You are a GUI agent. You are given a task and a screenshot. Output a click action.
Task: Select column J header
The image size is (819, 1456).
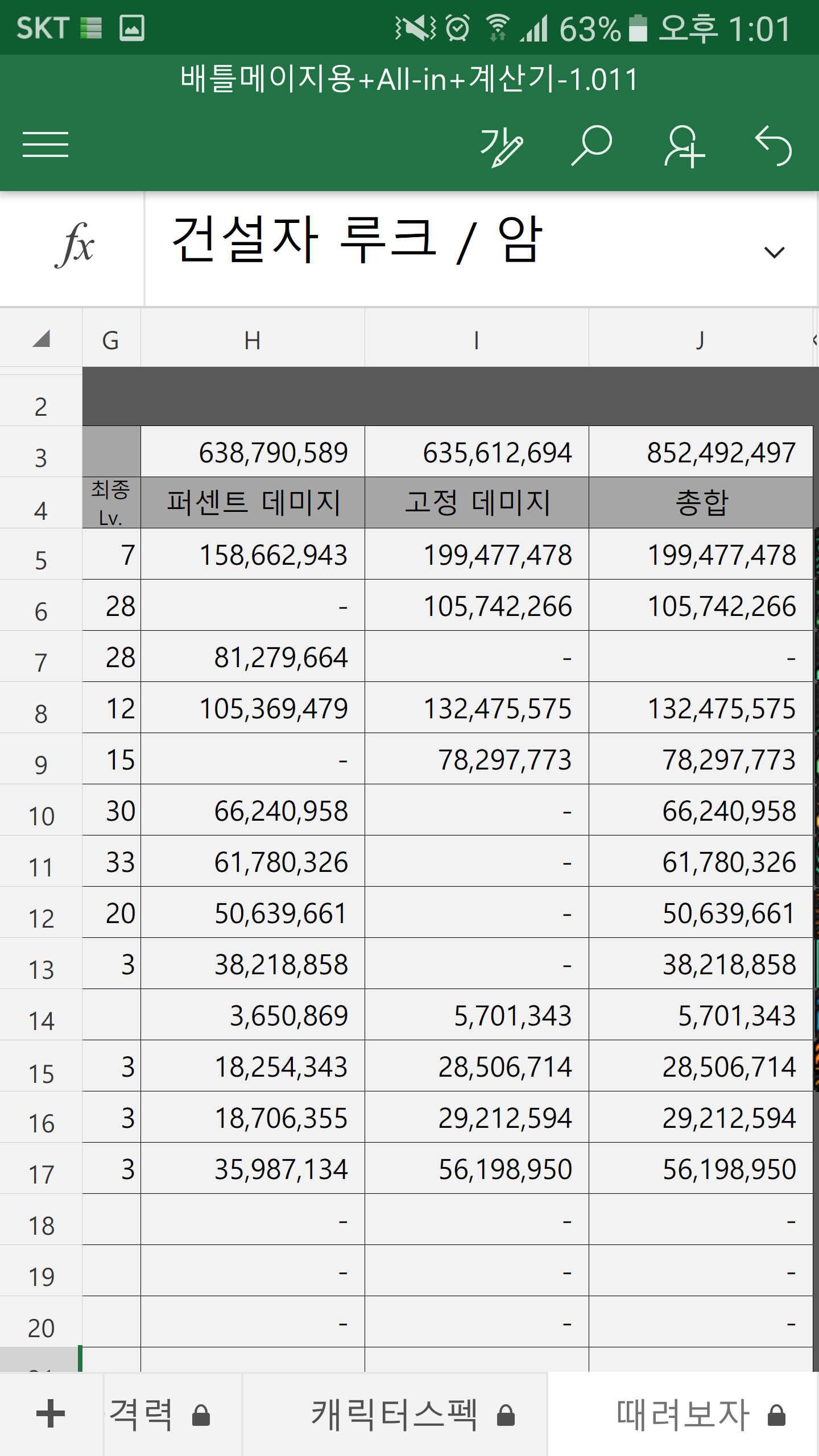[700, 340]
